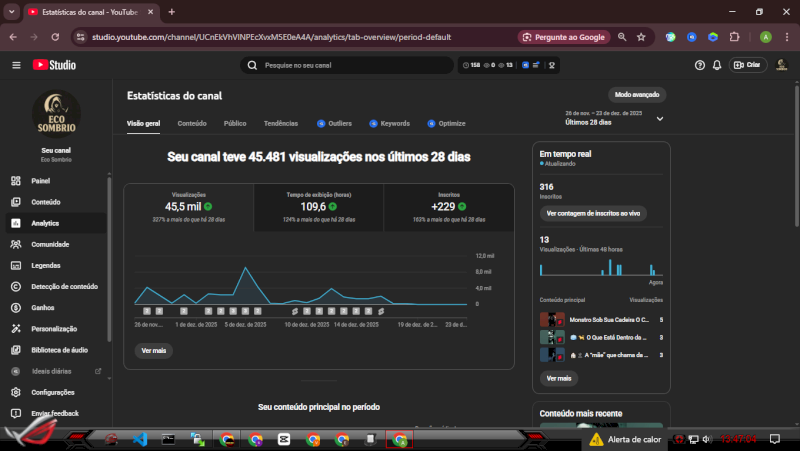This screenshot has width=800, height=451.
Task: Switch to the Conteúdo analytics tab
Action: click(x=192, y=123)
